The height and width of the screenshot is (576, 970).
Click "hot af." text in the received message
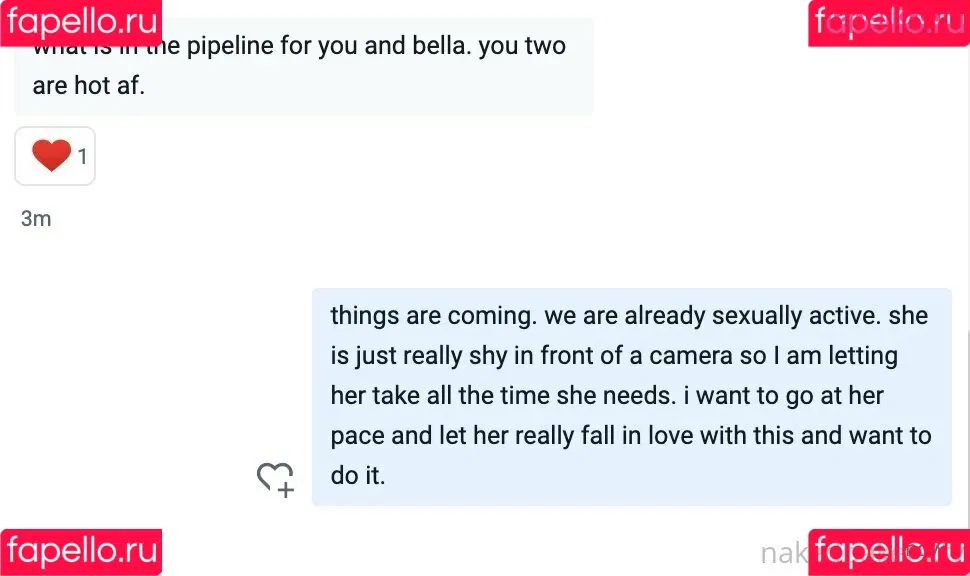tap(109, 85)
